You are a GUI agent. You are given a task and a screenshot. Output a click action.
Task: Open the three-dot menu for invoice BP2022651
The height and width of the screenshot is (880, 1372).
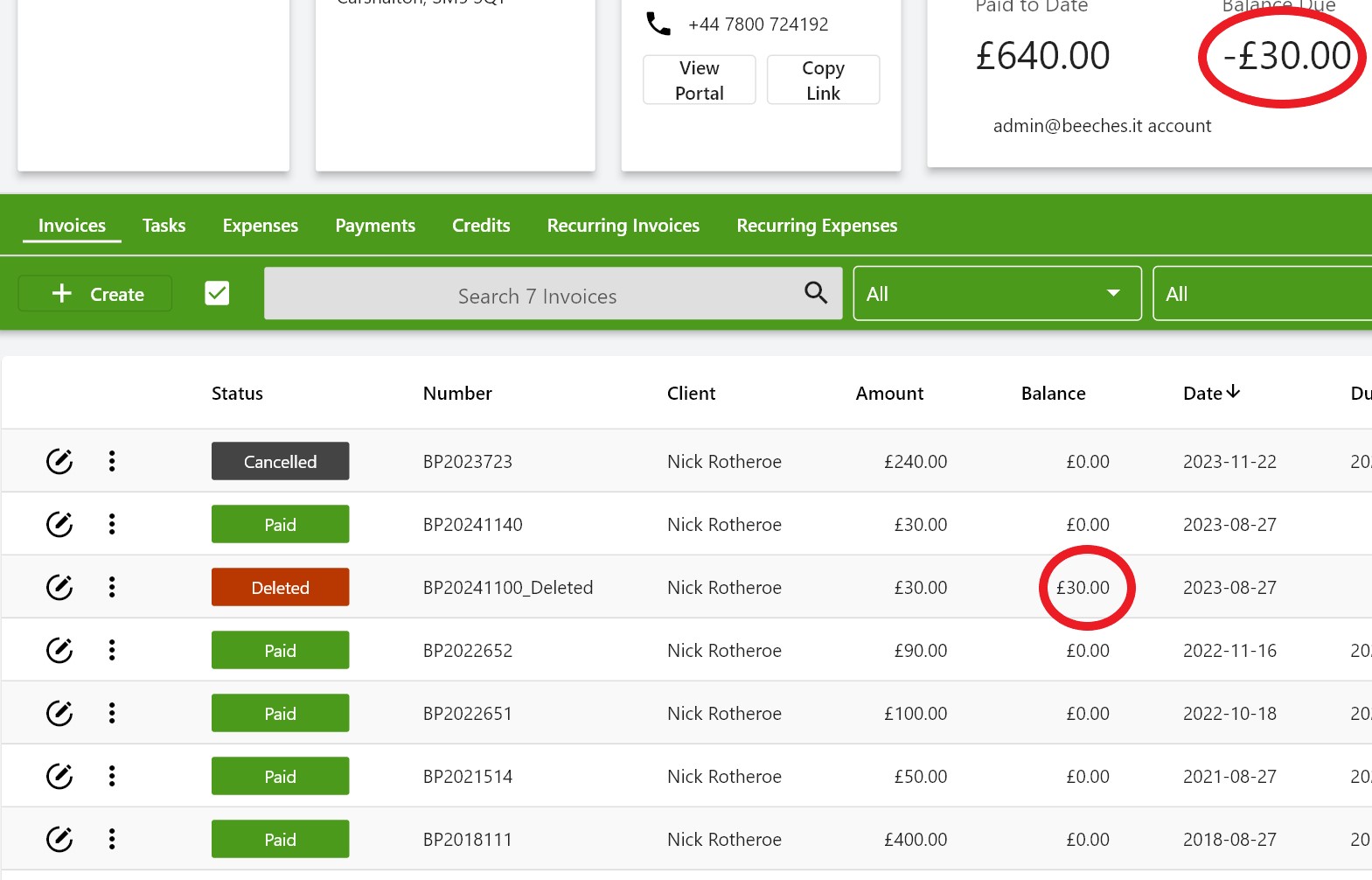pos(112,713)
